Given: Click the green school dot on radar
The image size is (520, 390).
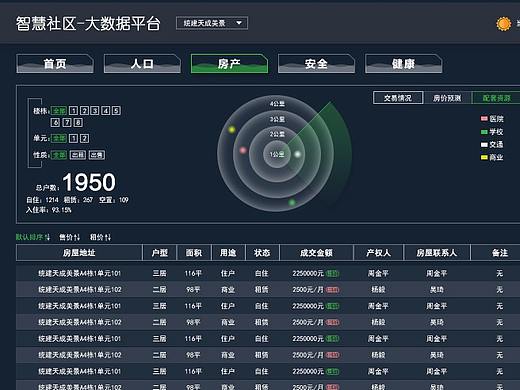Looking at the screenshot, I should (x=292, y=202).
